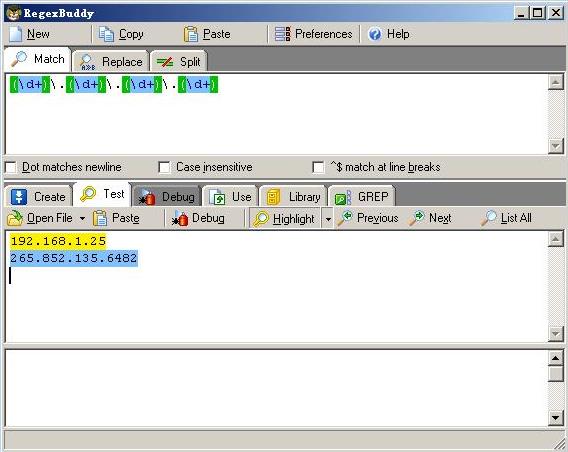Screen dimensions: 568x452
Task: Click the RegexBuddy title bar icon
Action: (x=14, y=14)
